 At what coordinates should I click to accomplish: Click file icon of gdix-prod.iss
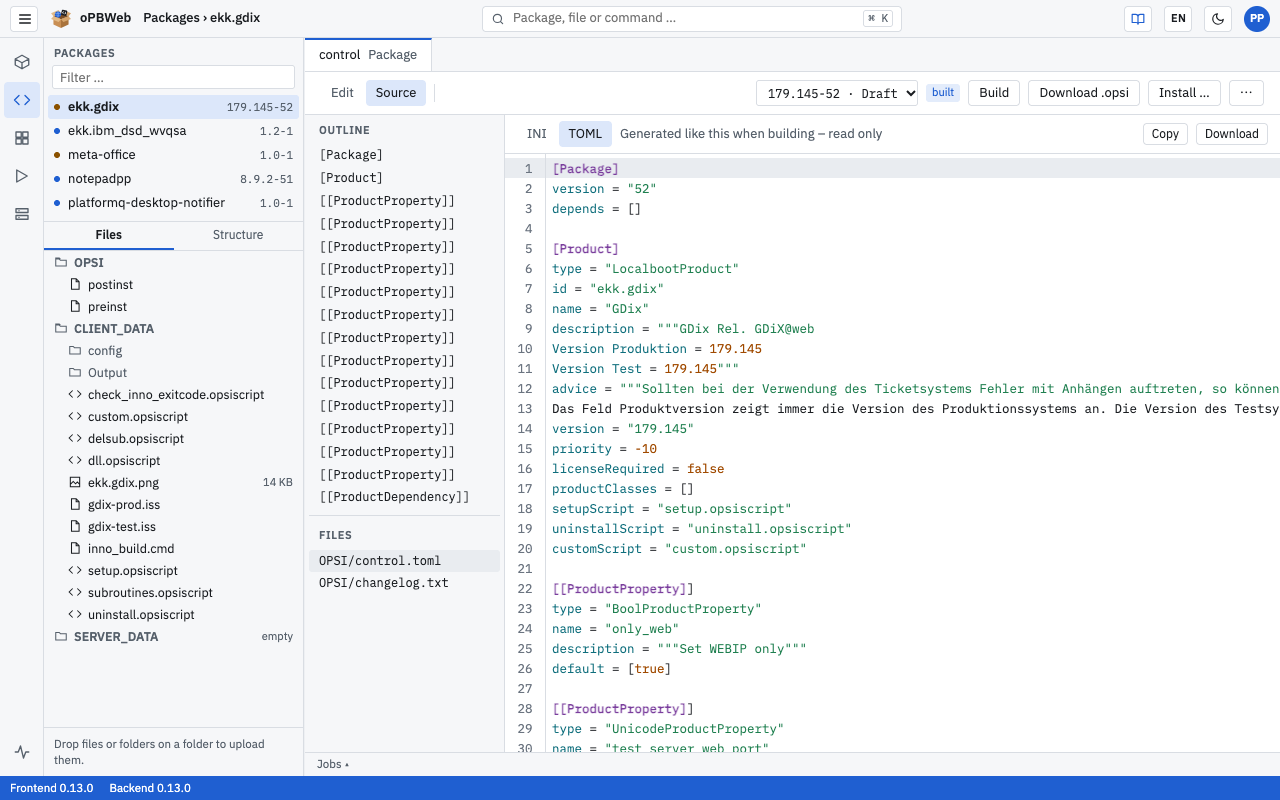point(75,505)
